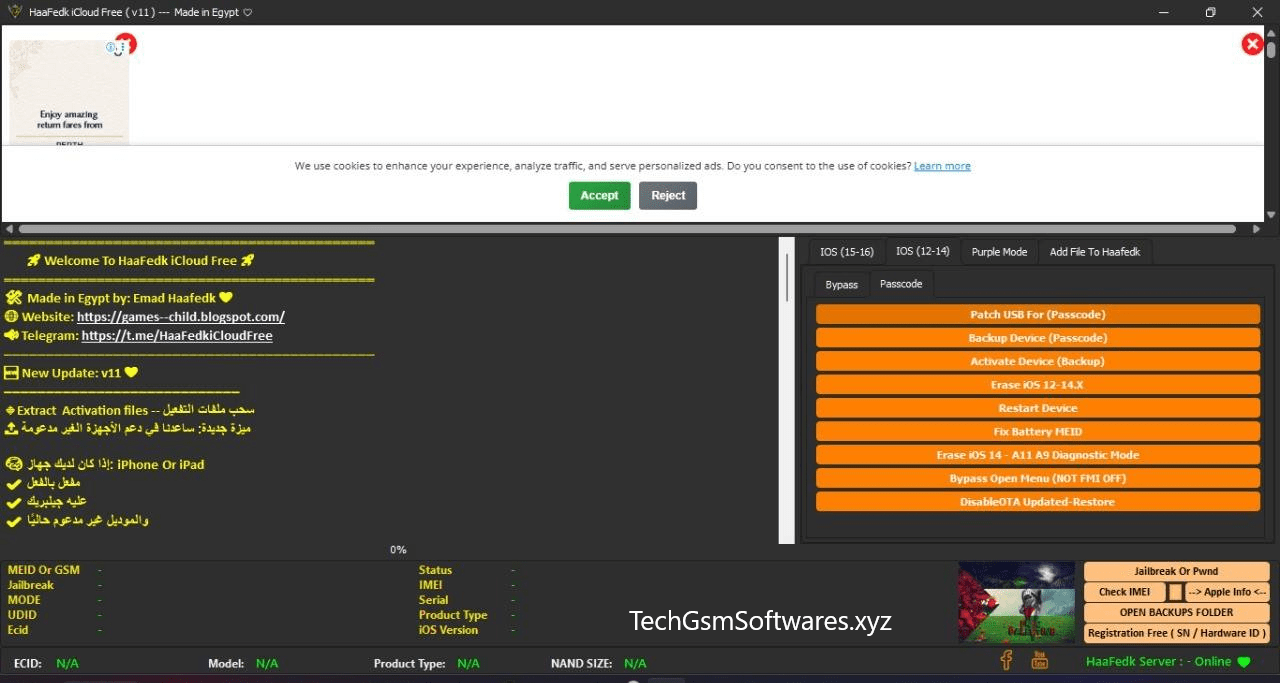
Task: Go to Add File To Haafedk tab
Action: [1095, 252]
